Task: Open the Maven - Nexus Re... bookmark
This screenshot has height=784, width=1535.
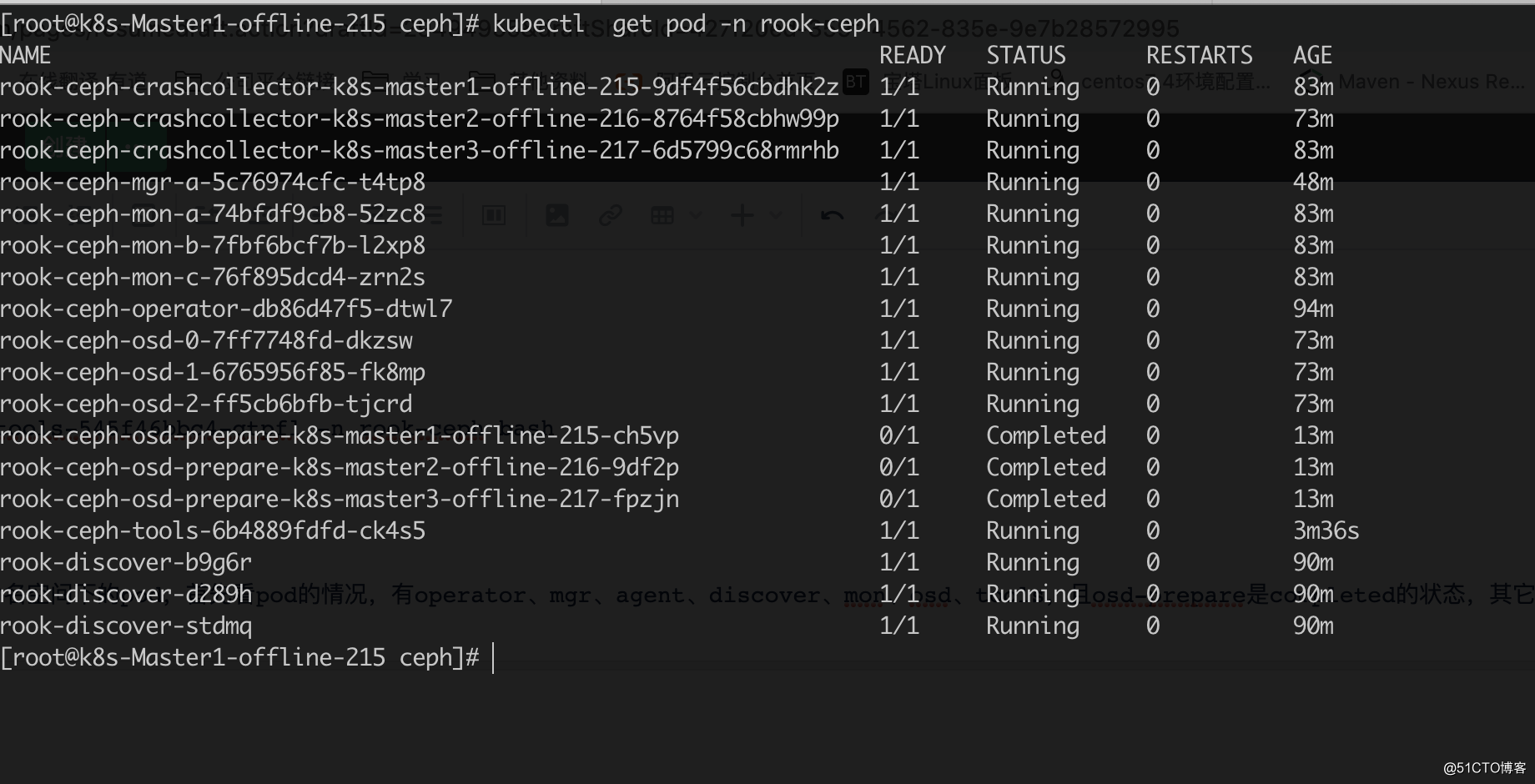Action: click(1430, 82)
